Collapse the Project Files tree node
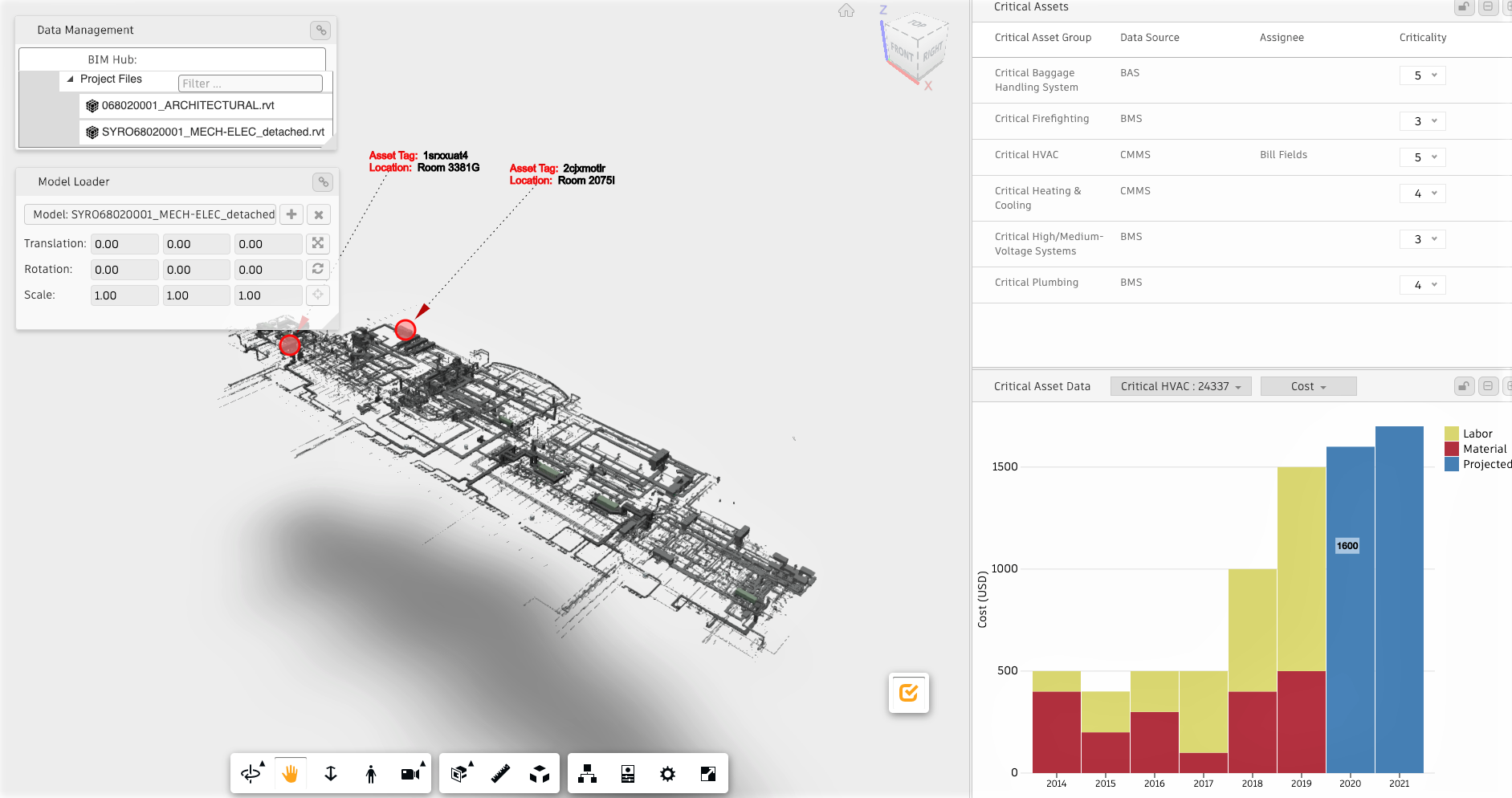The width and height of the screenshot is (1512, 798). click(71, 79)
